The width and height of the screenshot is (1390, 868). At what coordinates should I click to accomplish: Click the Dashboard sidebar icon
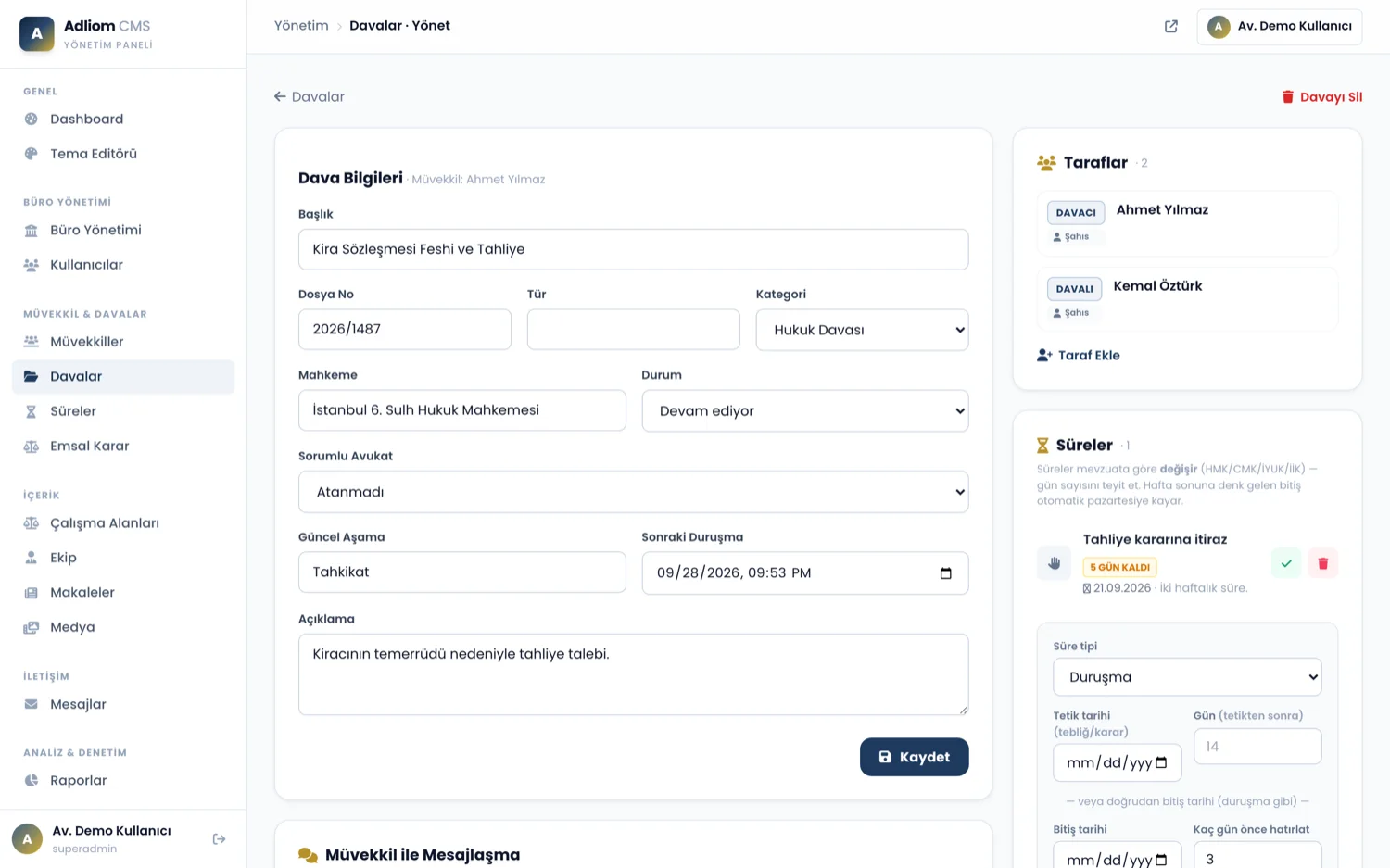(32, 120)
